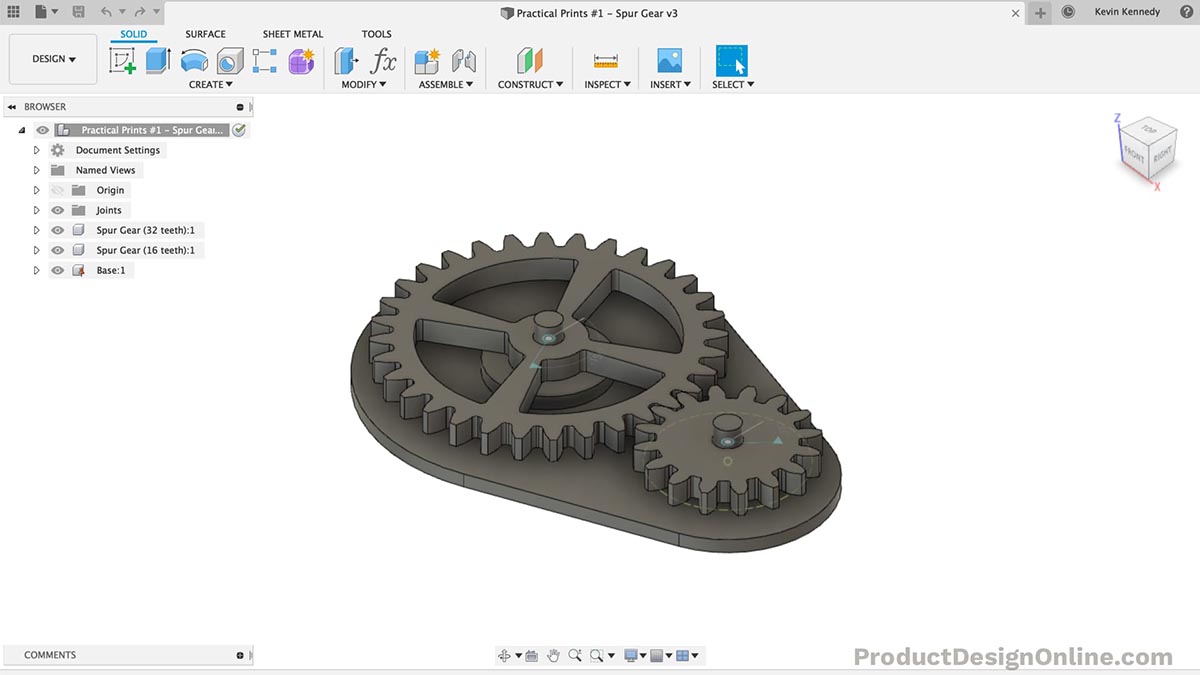Click the Front face of the ViewCube

pos(1133,155)
